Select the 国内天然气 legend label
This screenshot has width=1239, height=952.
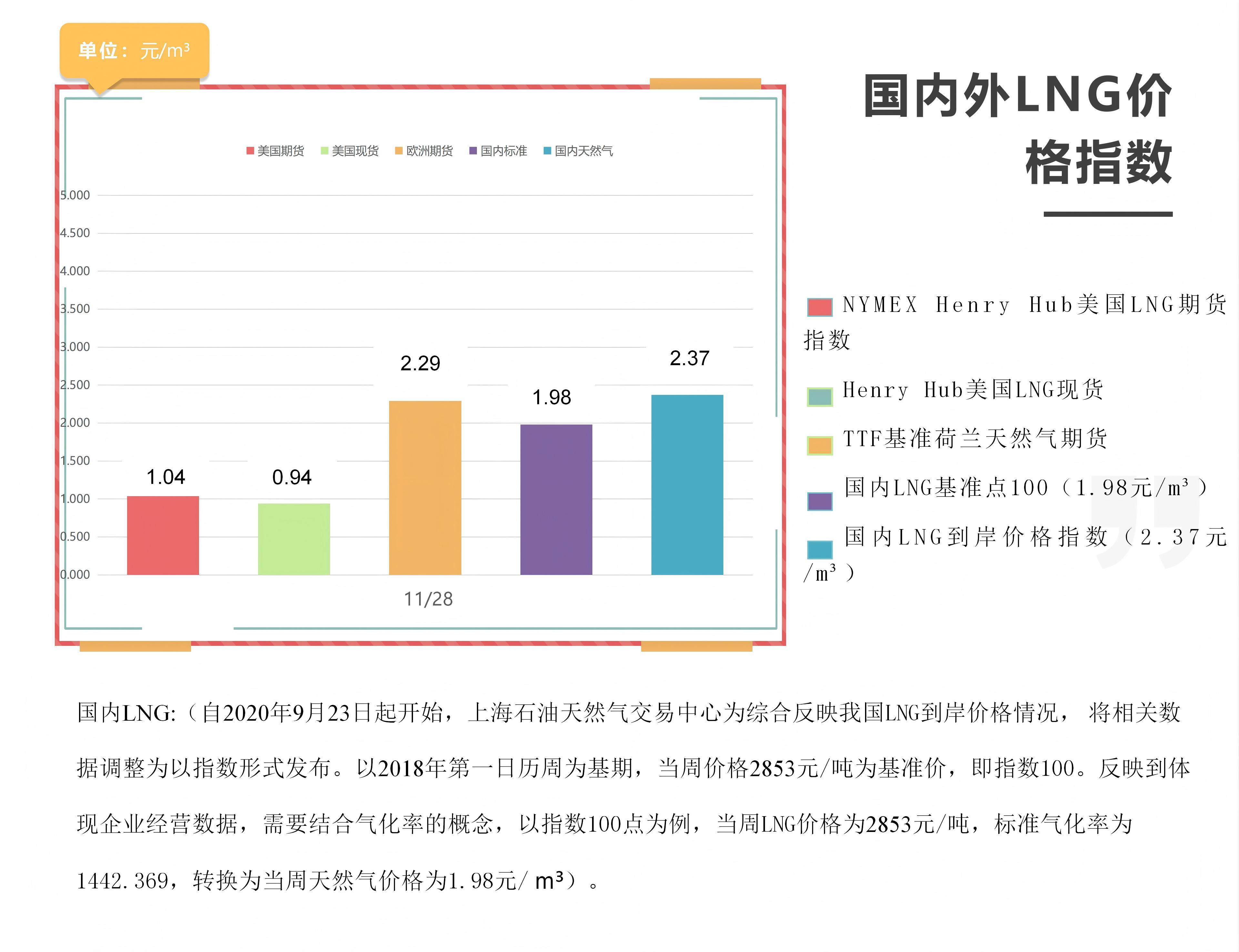(x=584, y=151)
